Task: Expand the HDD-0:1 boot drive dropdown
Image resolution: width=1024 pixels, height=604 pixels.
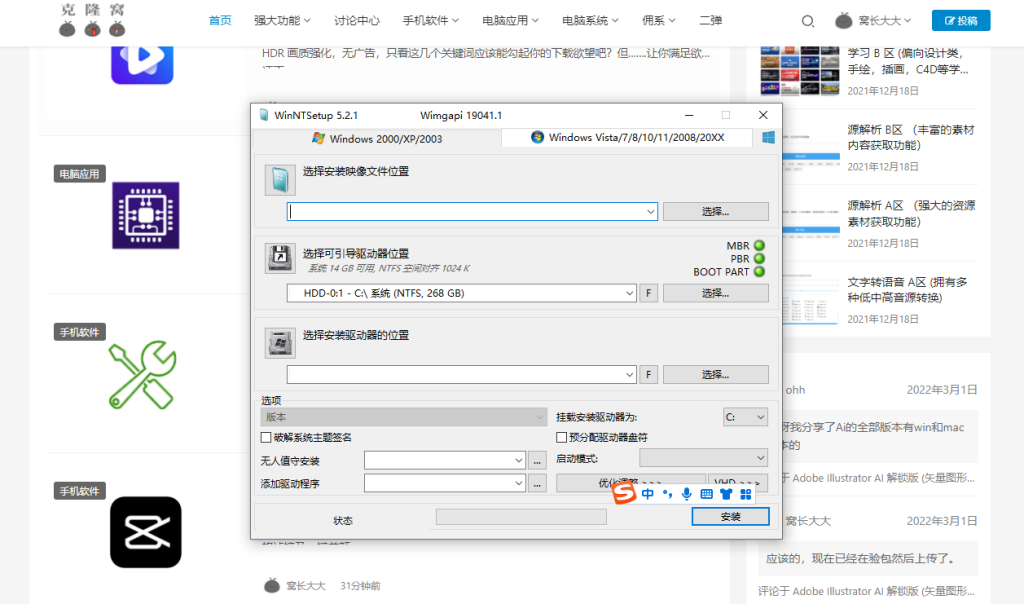Action: [629, 293]
